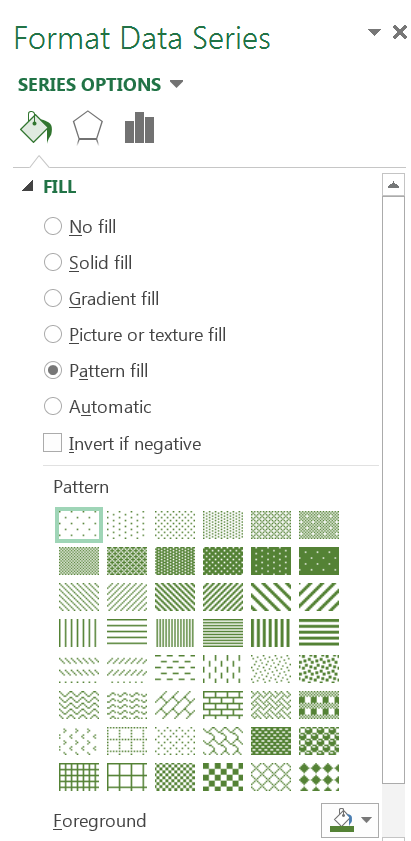
Task: Choose the Gradient fill radio button
Action: [53, 298]
